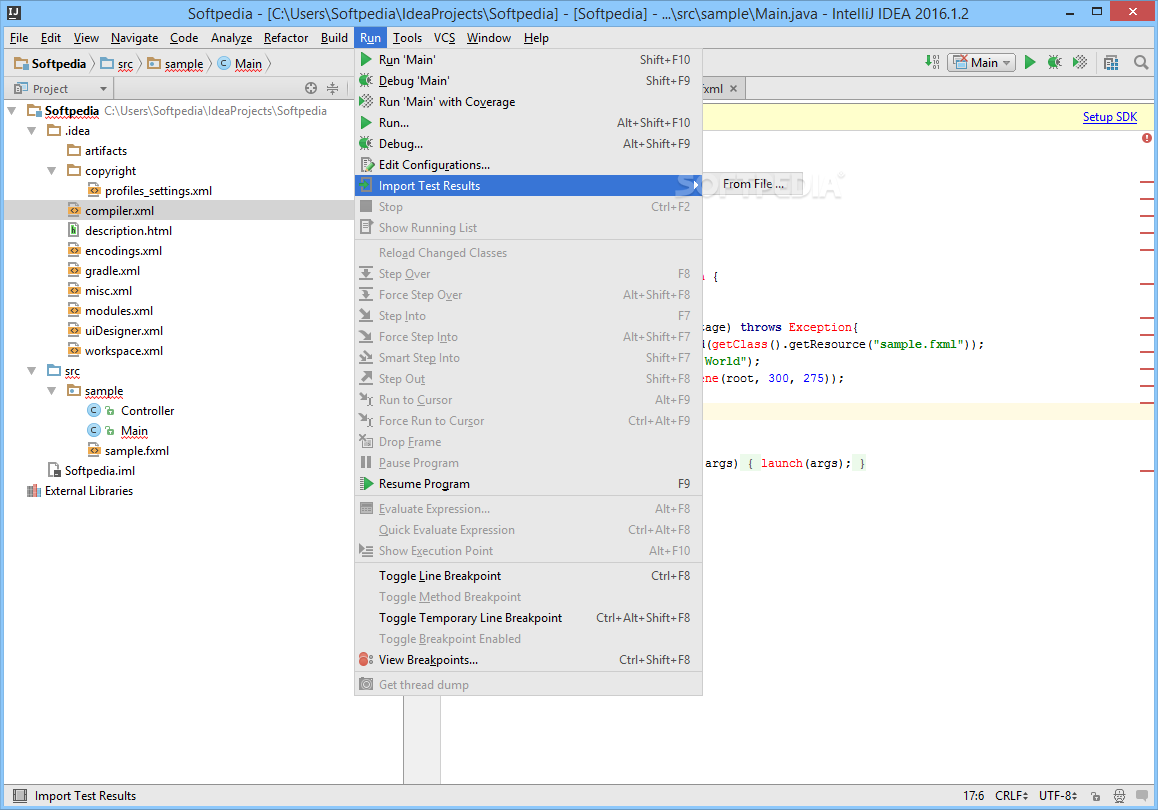The width and height of the screenshot is (1158, 810).
Task: Change CRLF line separator in status bar
Action: click(x=1011, y=795)
